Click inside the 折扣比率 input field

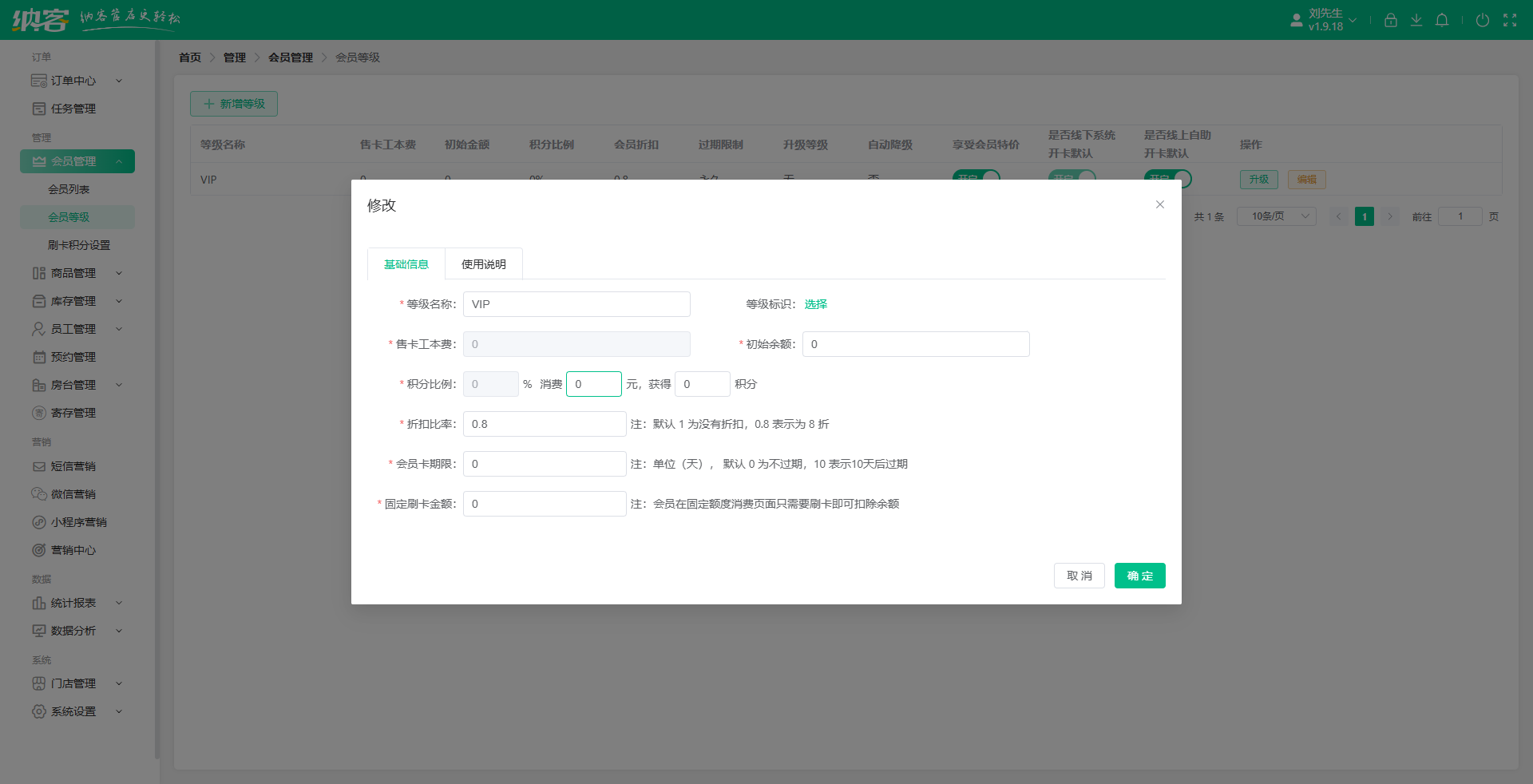(x=545, y=423)
